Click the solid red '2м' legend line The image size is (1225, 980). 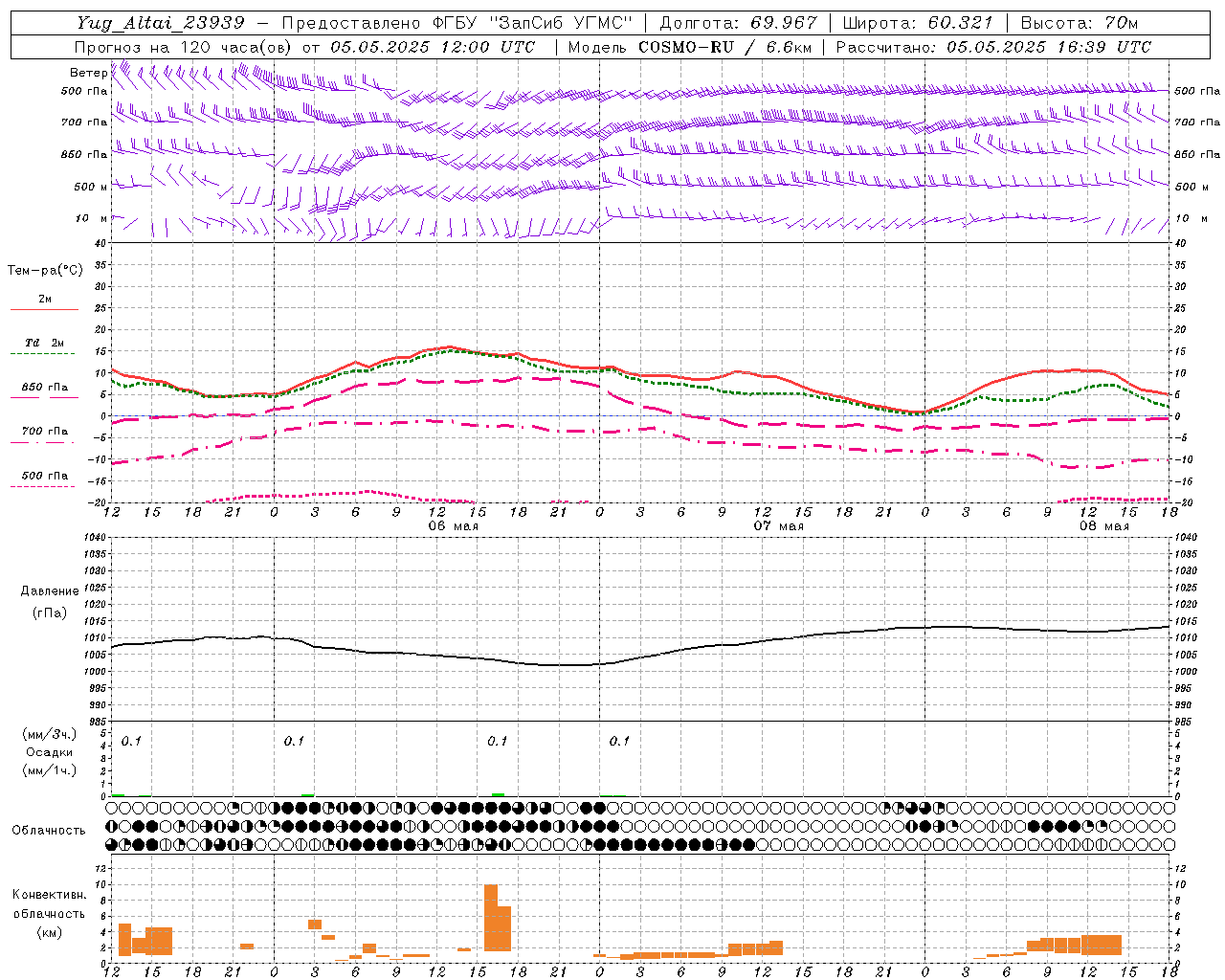44,309
